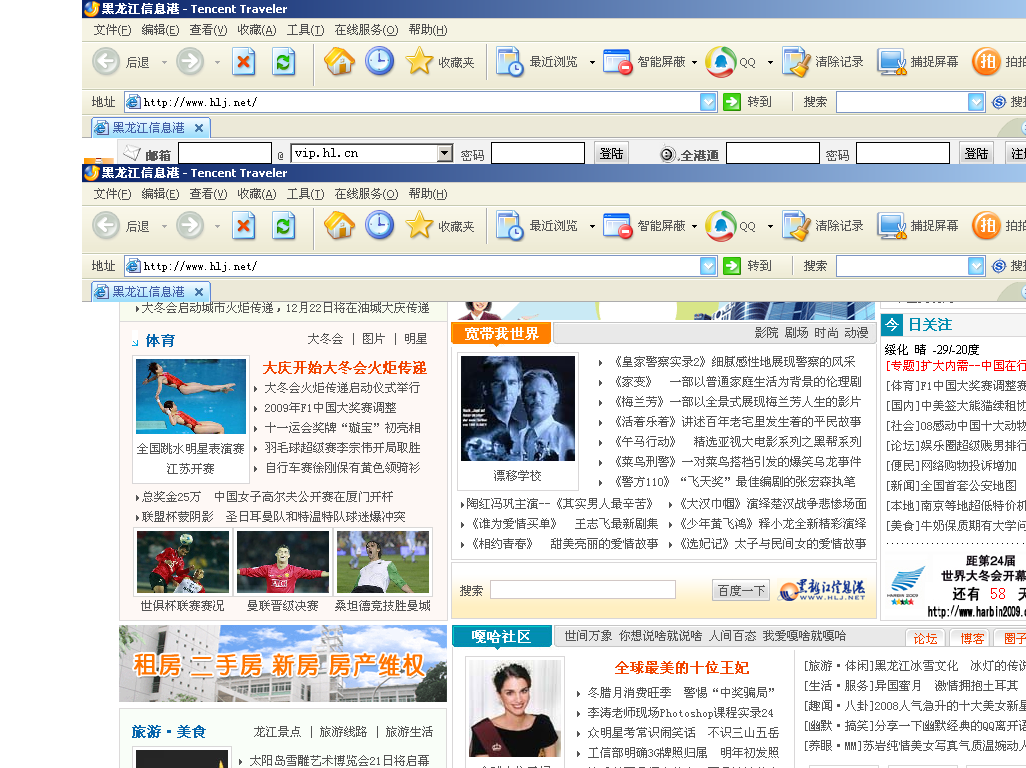The image size is (1026, 768).
Task: Click the 漂移学校 movie poster thumbnail
Action: (517, 408)
